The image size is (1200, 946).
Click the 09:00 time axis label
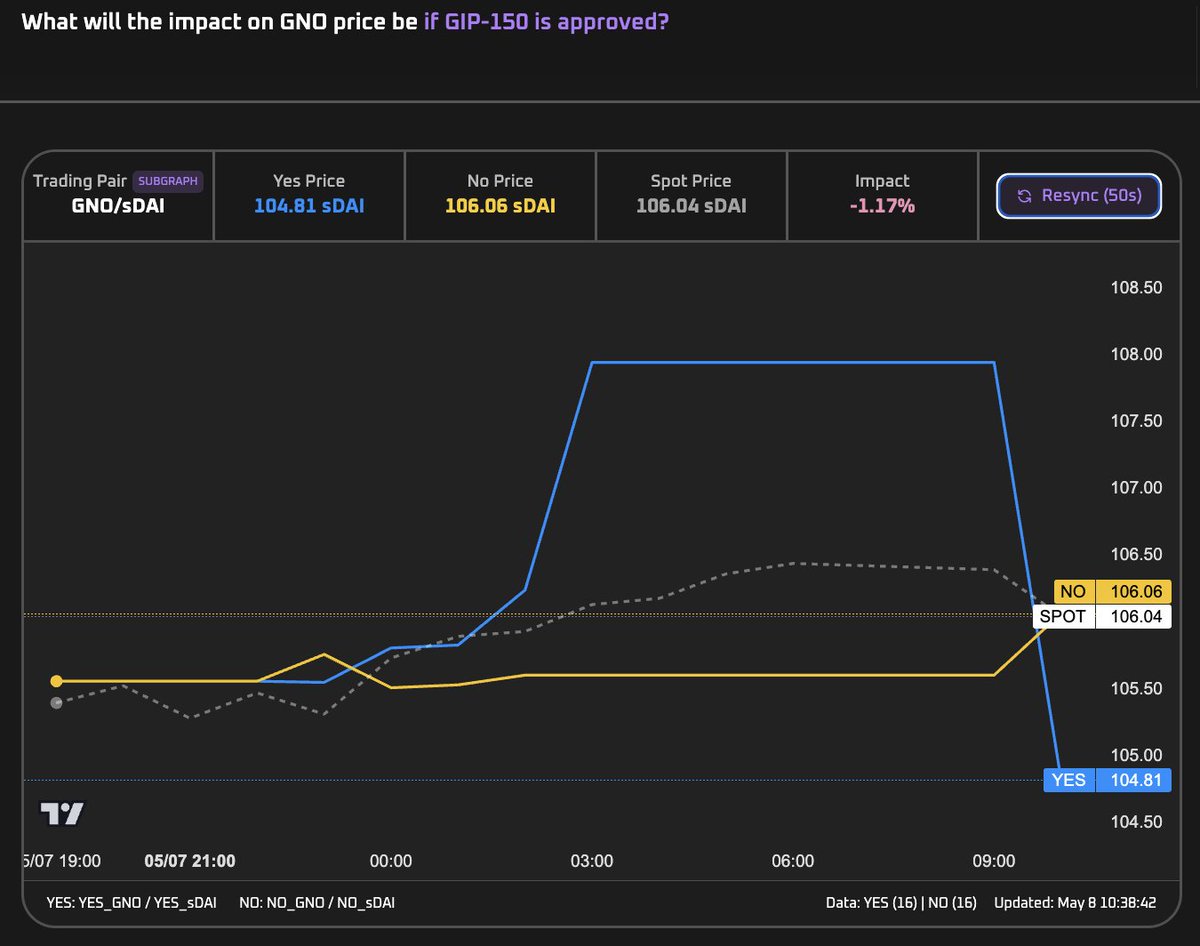(x=994, y=861)
